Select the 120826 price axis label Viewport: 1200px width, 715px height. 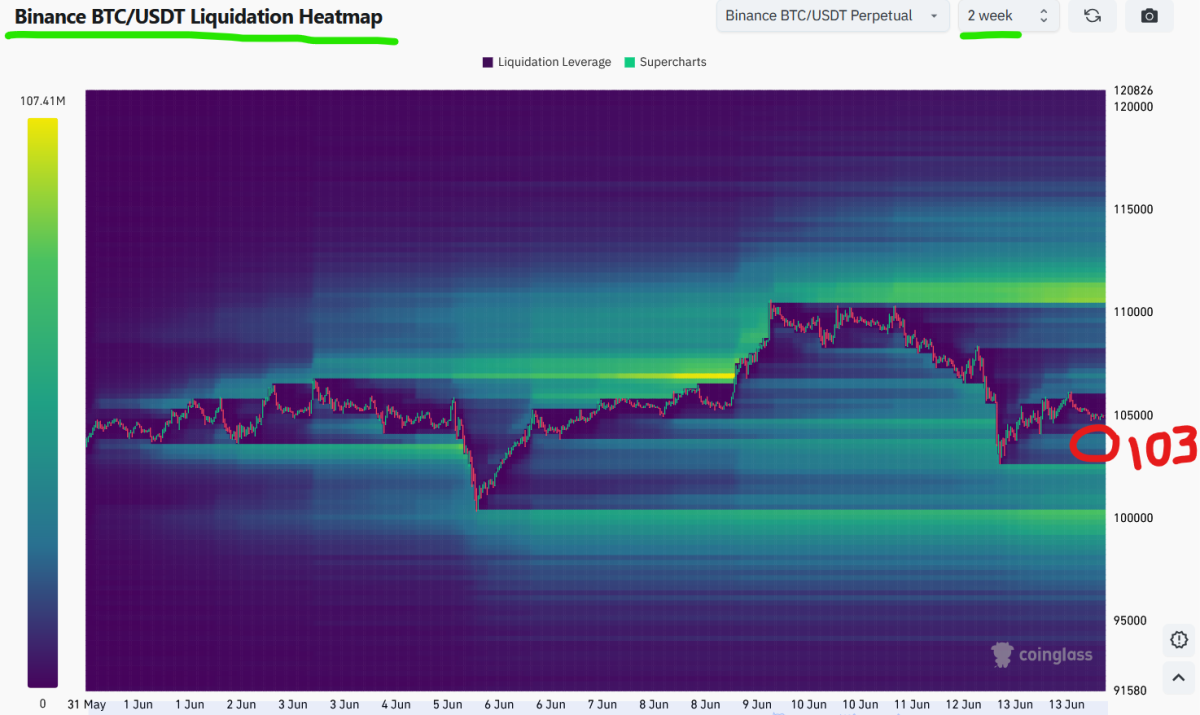tap(1132, 91)
